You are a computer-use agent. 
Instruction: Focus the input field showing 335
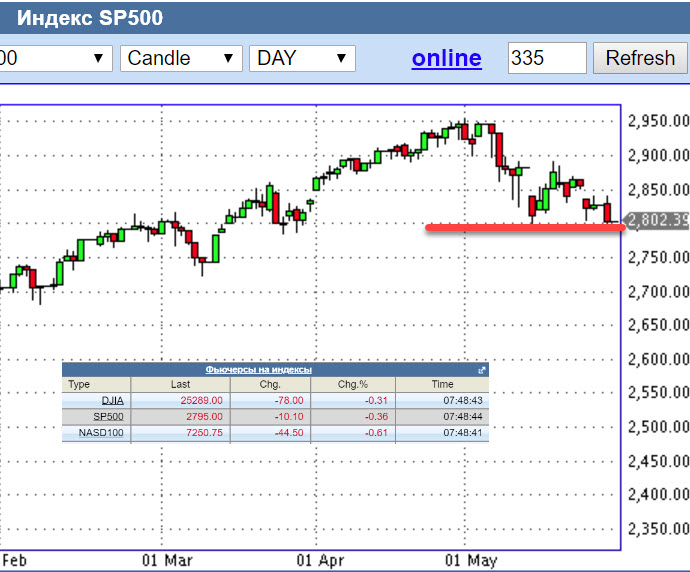point(546,58)
